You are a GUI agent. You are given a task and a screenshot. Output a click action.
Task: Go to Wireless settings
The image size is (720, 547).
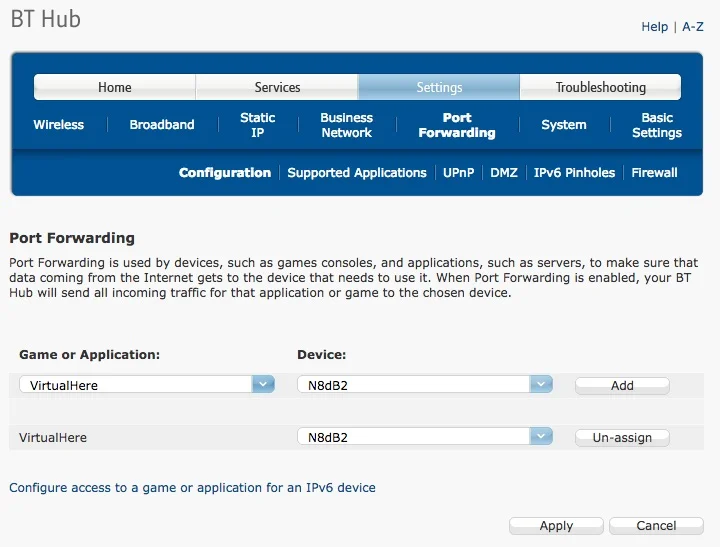pyautogui.click(x=58, y=124)
